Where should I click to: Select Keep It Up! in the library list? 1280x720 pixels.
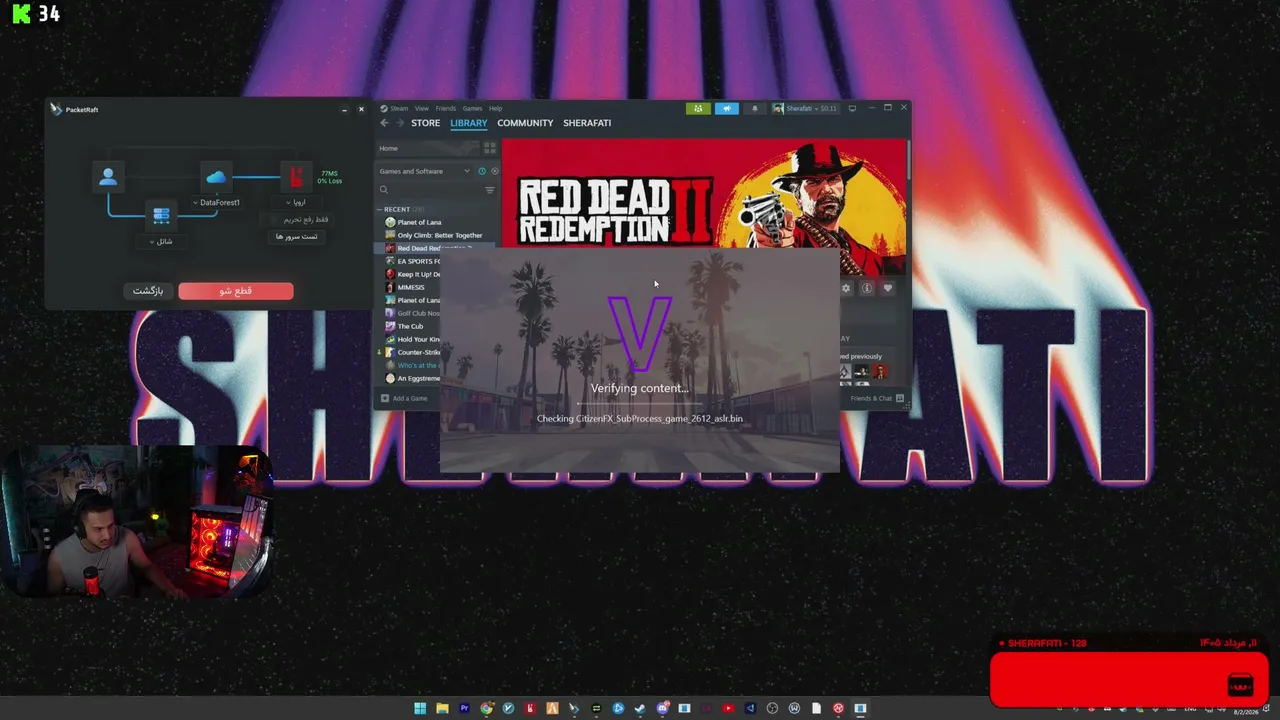412,274
